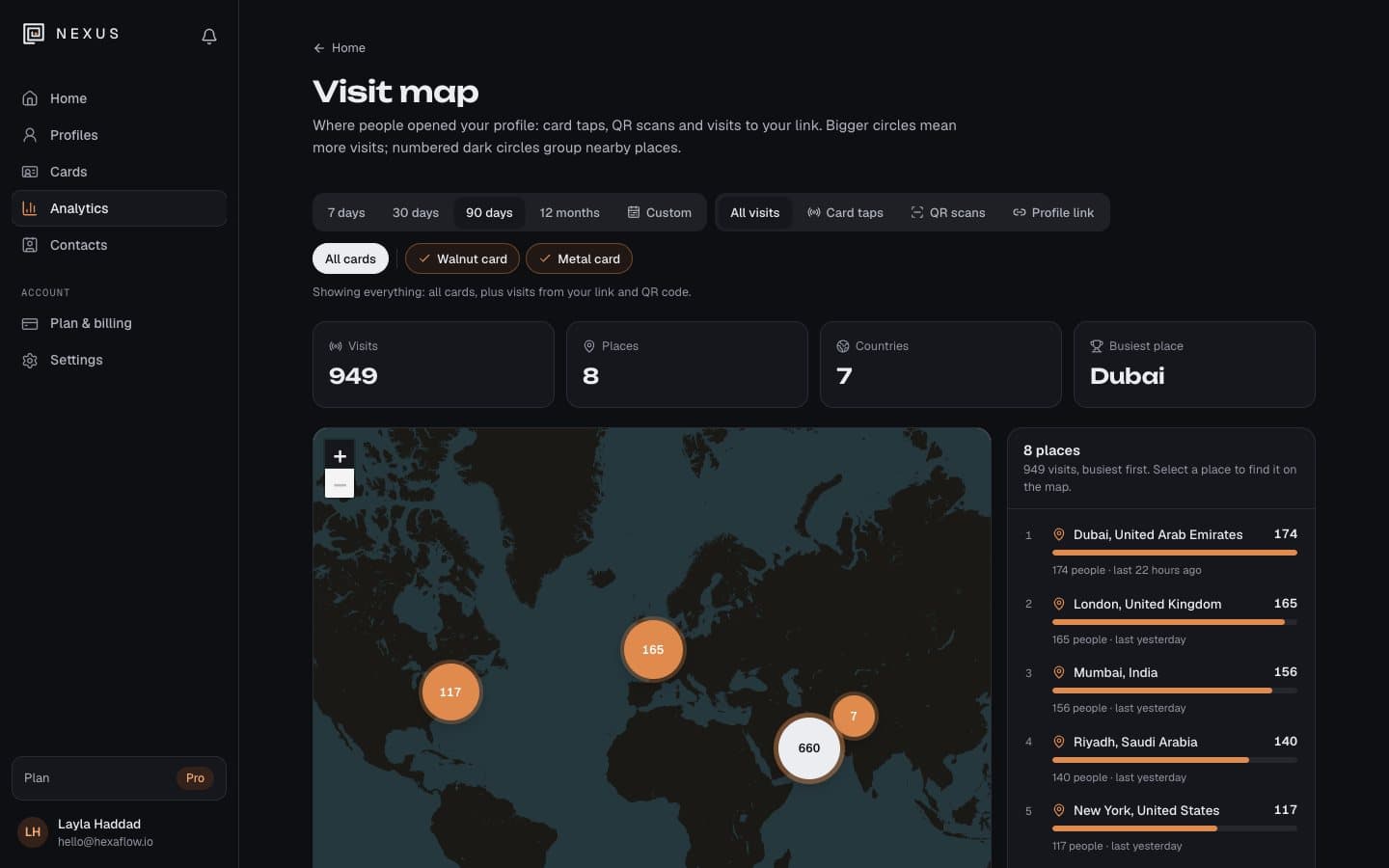Click the Nexus logo icon
The height and width of the screenshot is (868, 1389).
34,34
